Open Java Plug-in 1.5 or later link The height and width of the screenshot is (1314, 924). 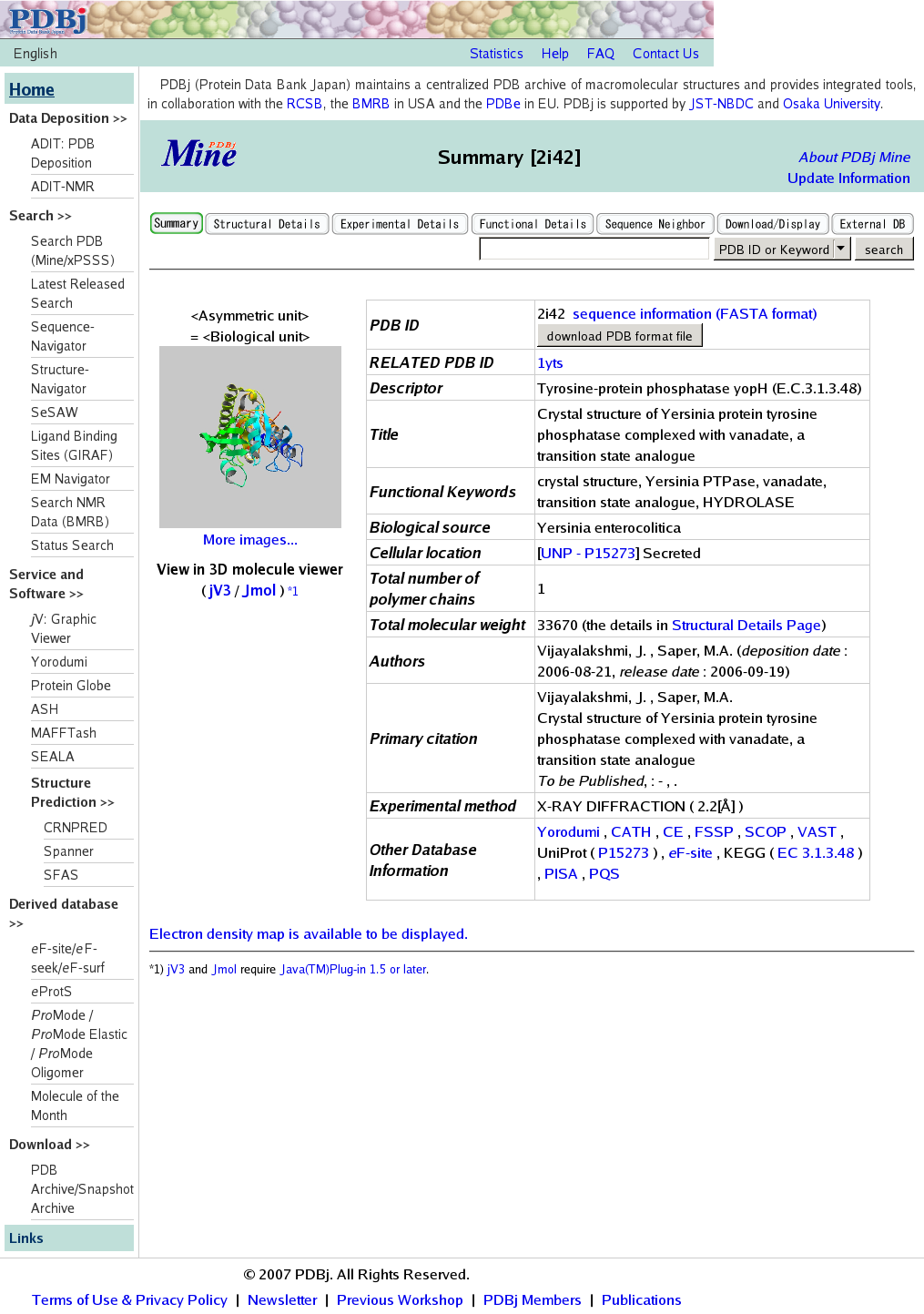click(x=353, y=969)
